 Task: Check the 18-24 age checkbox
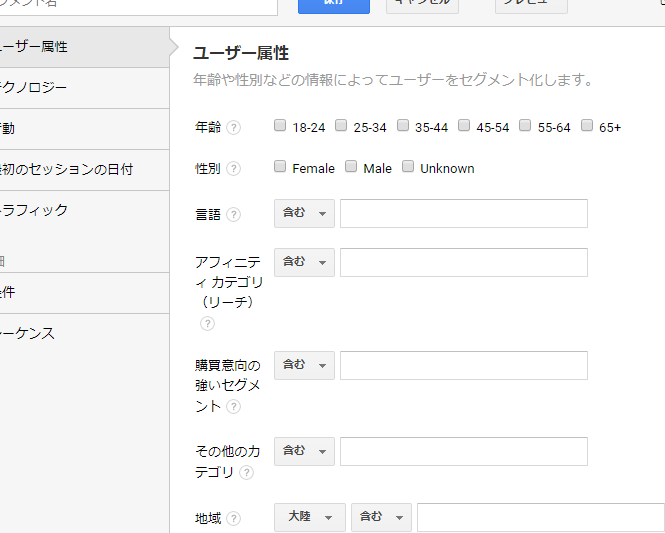(x=280, y=125)
